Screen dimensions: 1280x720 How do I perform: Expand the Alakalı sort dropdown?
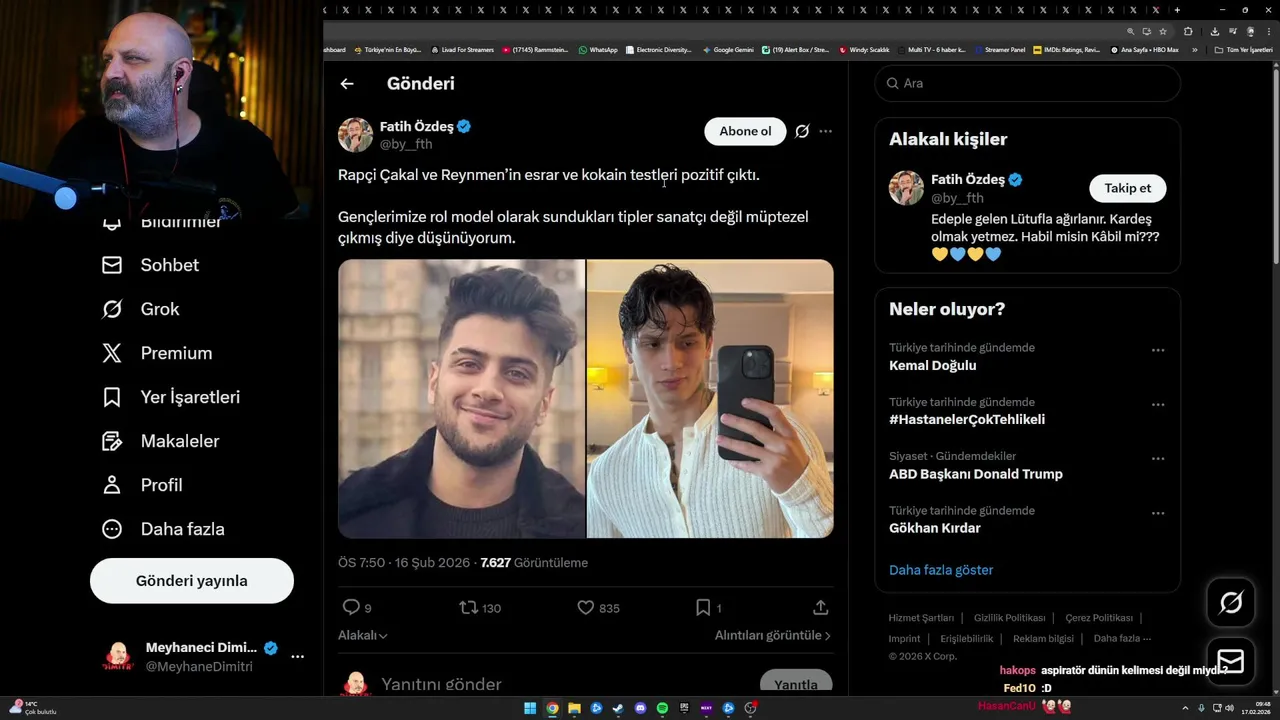(x=363, y=635)
